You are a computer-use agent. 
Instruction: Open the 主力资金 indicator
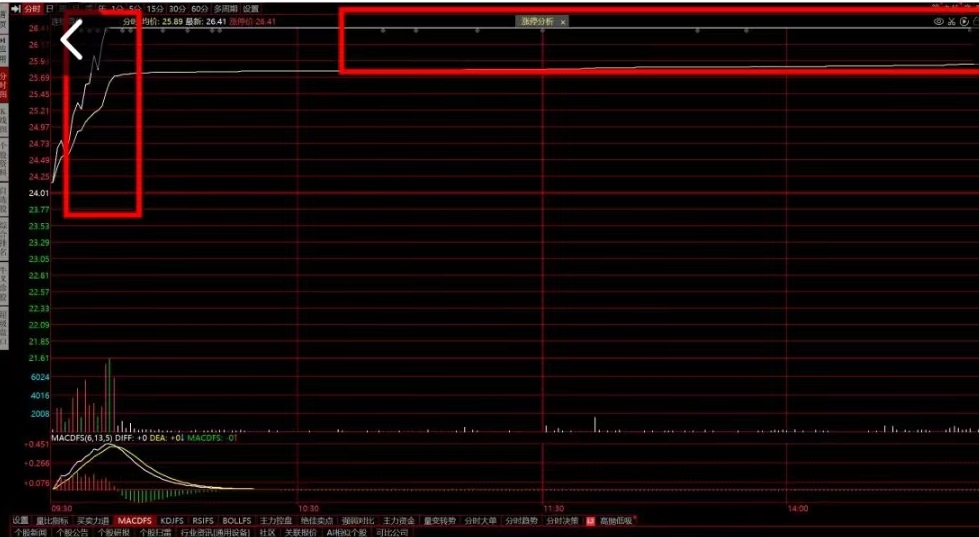[398, 520]
